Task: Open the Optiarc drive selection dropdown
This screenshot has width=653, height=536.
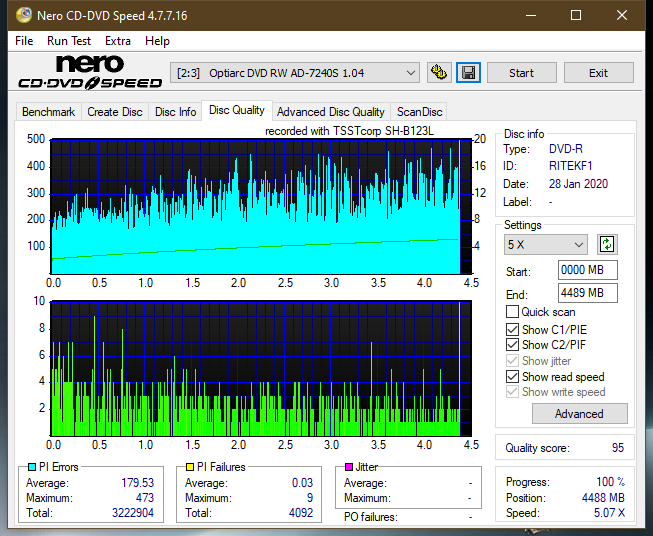Action: (x=294, y=73)
